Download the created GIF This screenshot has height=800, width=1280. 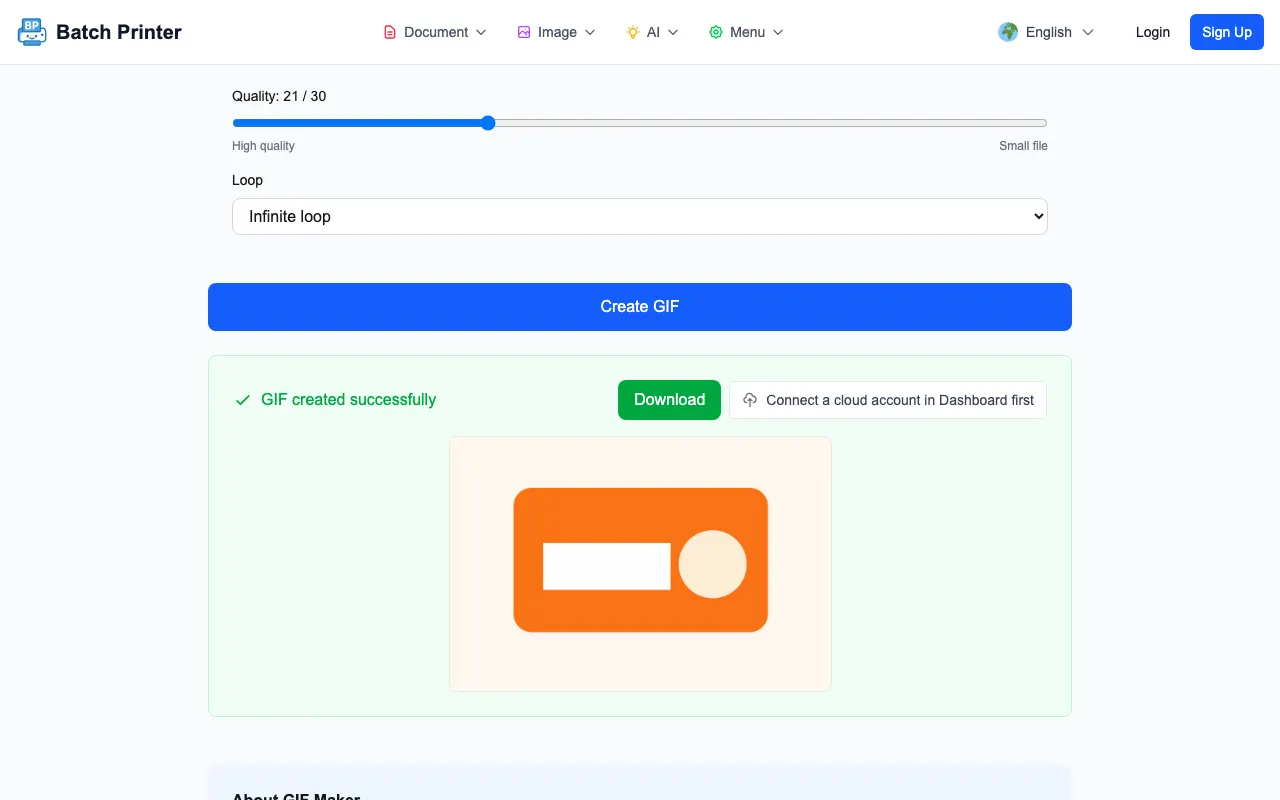tap(669, 400)
